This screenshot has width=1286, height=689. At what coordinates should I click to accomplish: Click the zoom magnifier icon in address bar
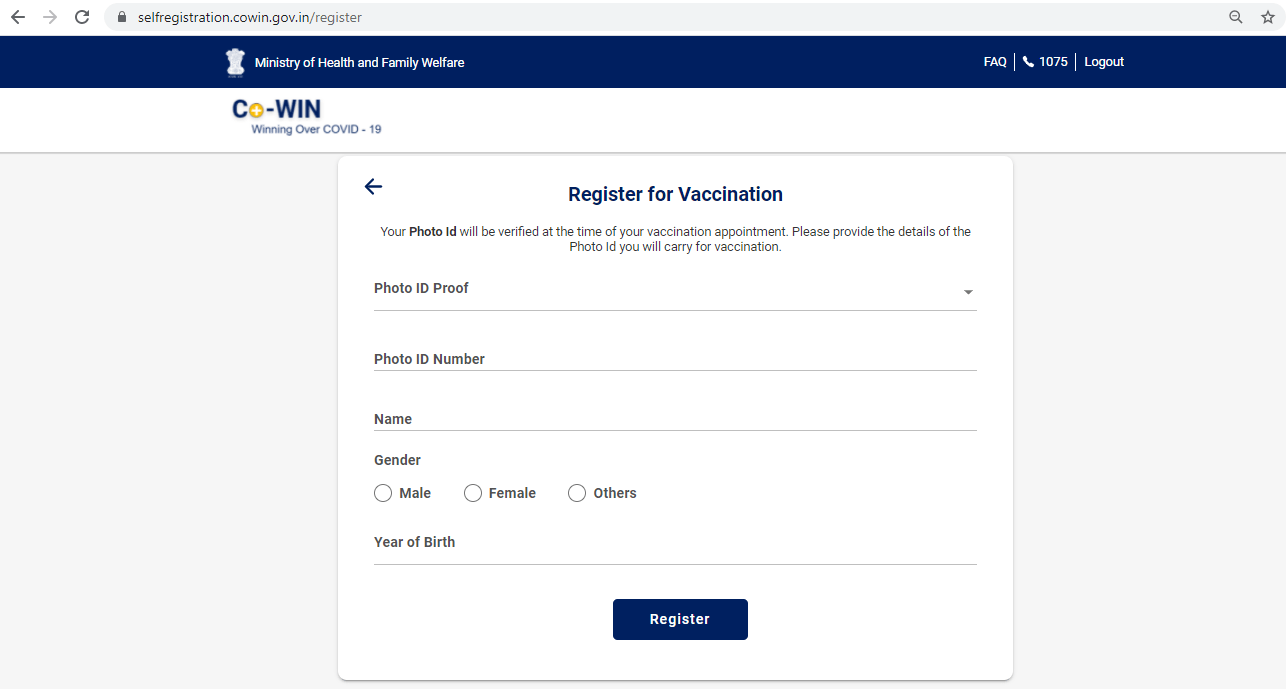coord(1236,17)
